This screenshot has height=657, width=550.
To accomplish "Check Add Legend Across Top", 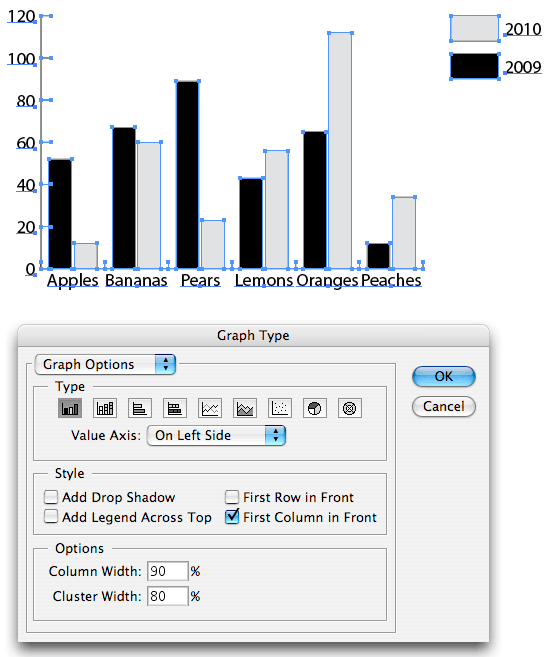I will [x=51, y=517].
